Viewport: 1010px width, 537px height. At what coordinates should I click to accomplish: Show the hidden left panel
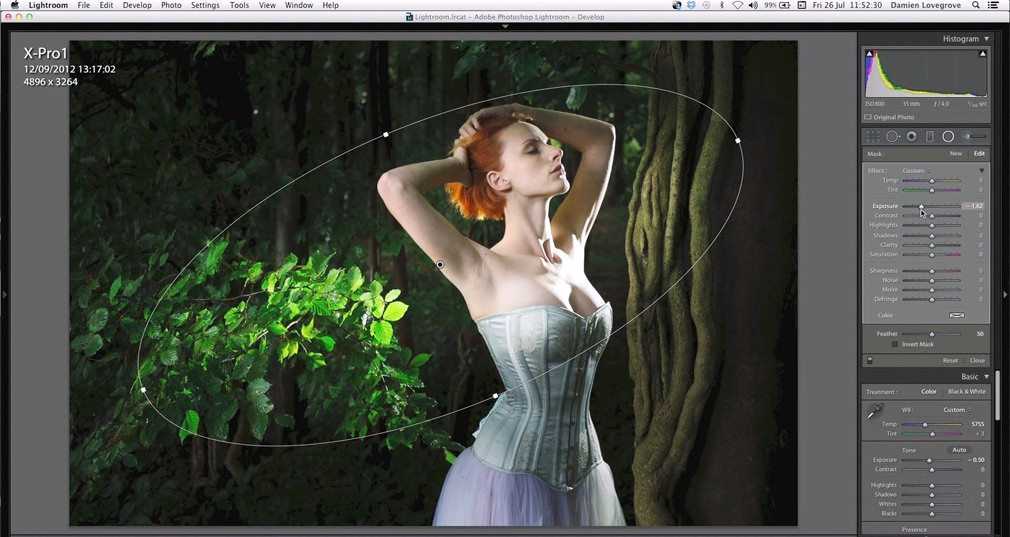(x=5, y=294)
